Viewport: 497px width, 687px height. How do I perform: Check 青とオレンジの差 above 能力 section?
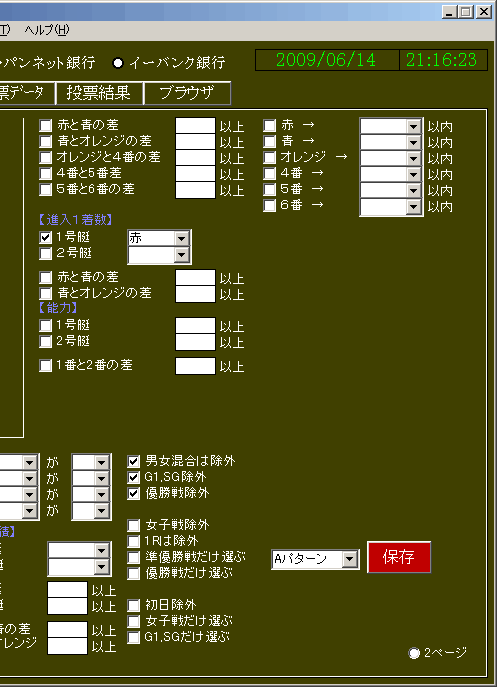(46, 294)
